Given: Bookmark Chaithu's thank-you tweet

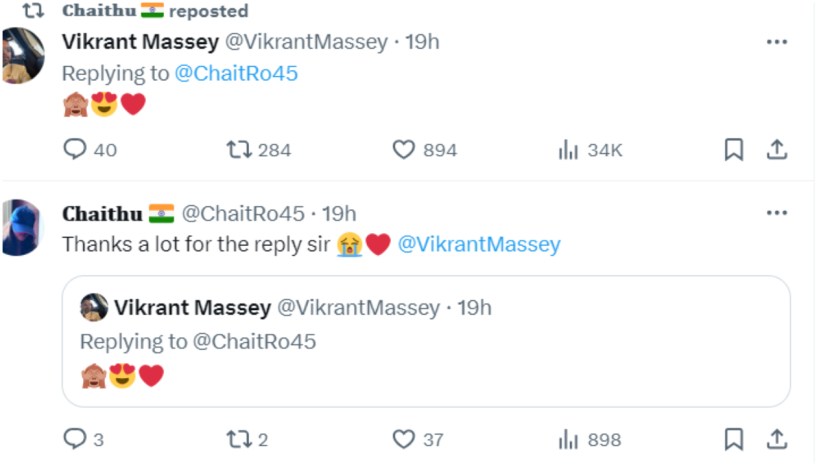Looking at the screenshot, I should (x=734, y=439).
